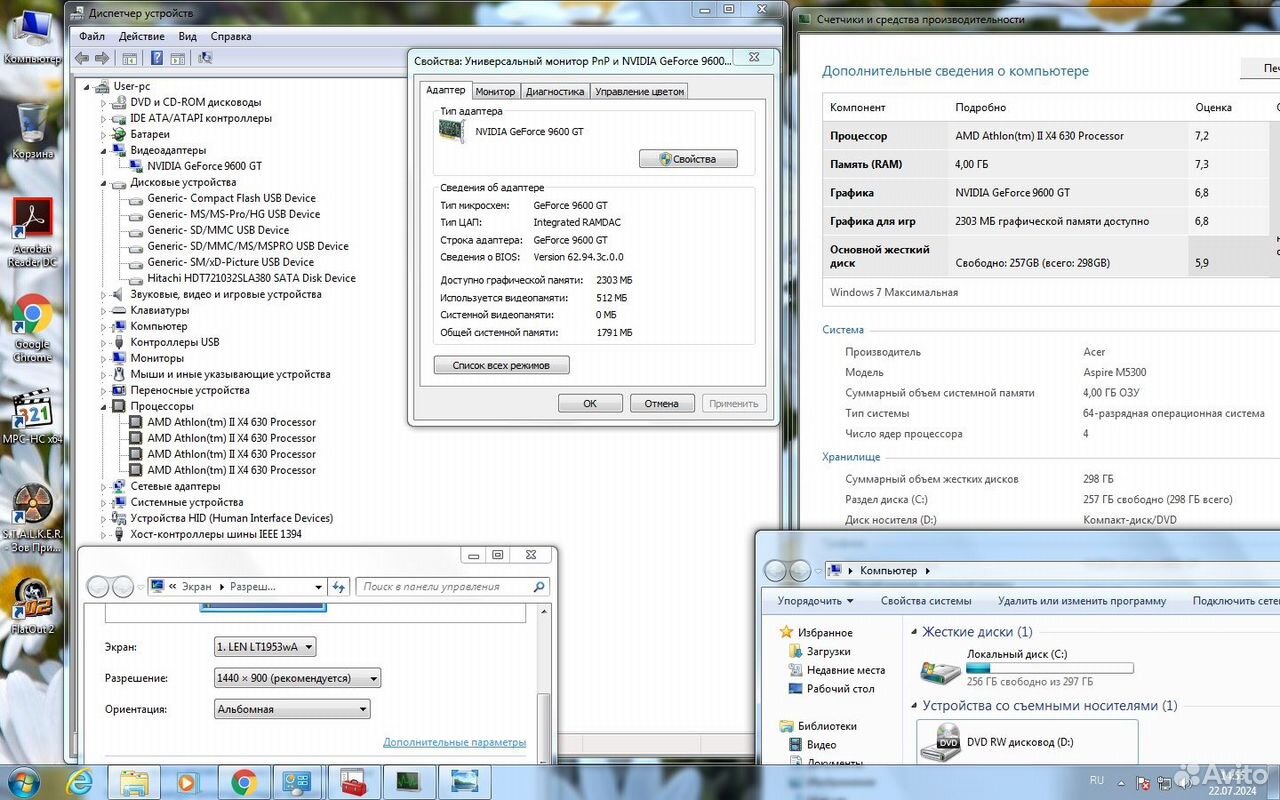Open S.T.A.L.K.E.R. desktop shortcut
The image size is (1280, 800).
pyautogui.click(x=32, y=518)
